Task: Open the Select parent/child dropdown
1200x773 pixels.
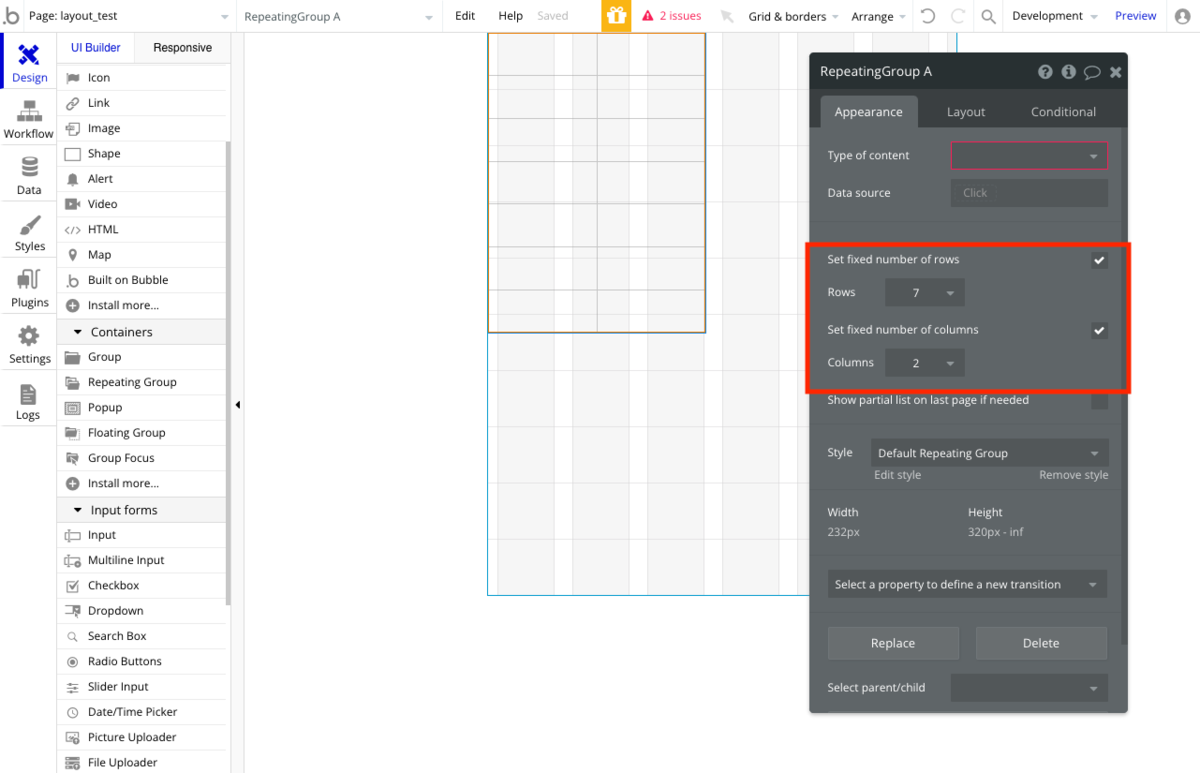Action: [x=1029, y=688]
